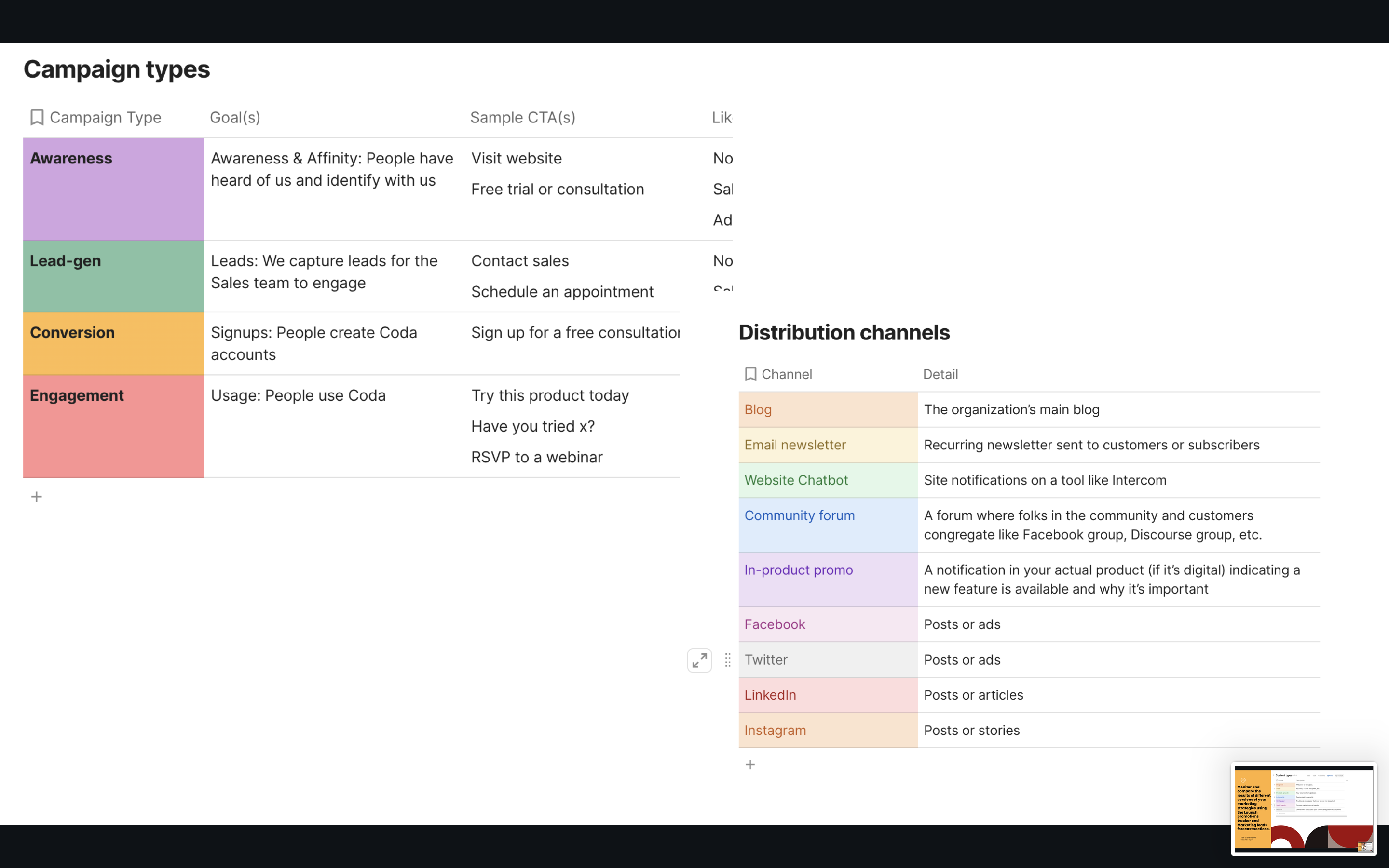Click bookmark icon beside Channel header
1389x868 pixels.
750,374
